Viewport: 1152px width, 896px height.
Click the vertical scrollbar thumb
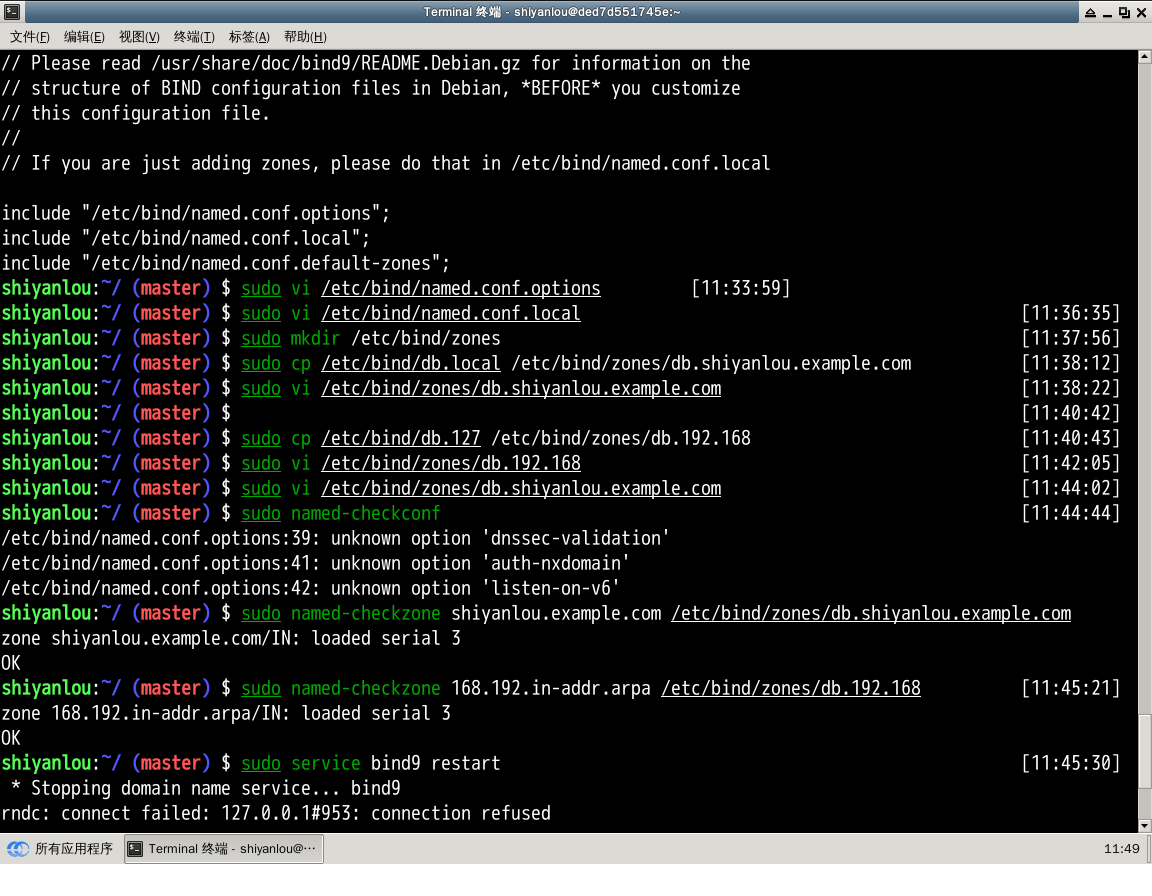(x=1144, y=765)
